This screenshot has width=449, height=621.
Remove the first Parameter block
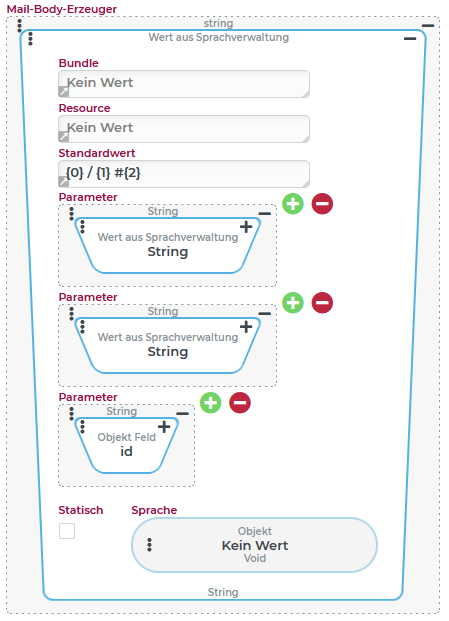(322, 204)
